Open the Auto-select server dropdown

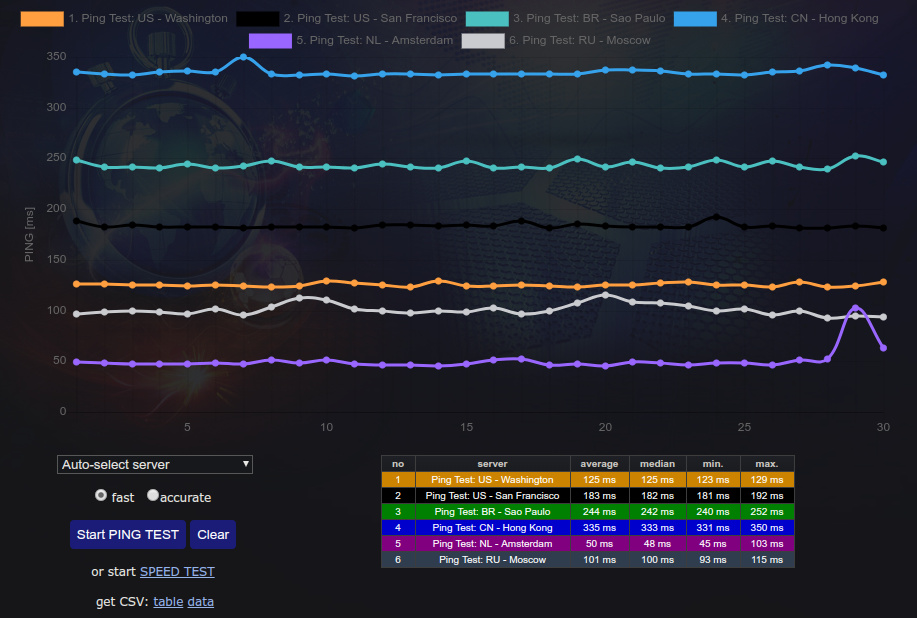[155, 464]
